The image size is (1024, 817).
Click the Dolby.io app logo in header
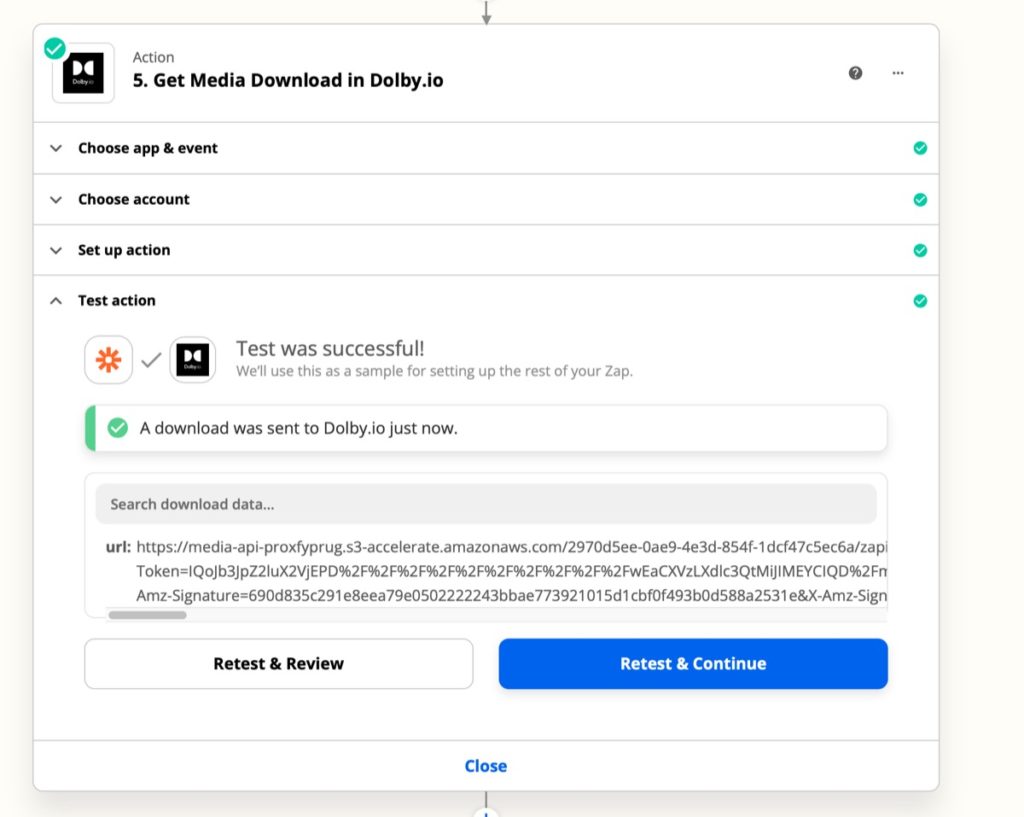tap(83, 73)
